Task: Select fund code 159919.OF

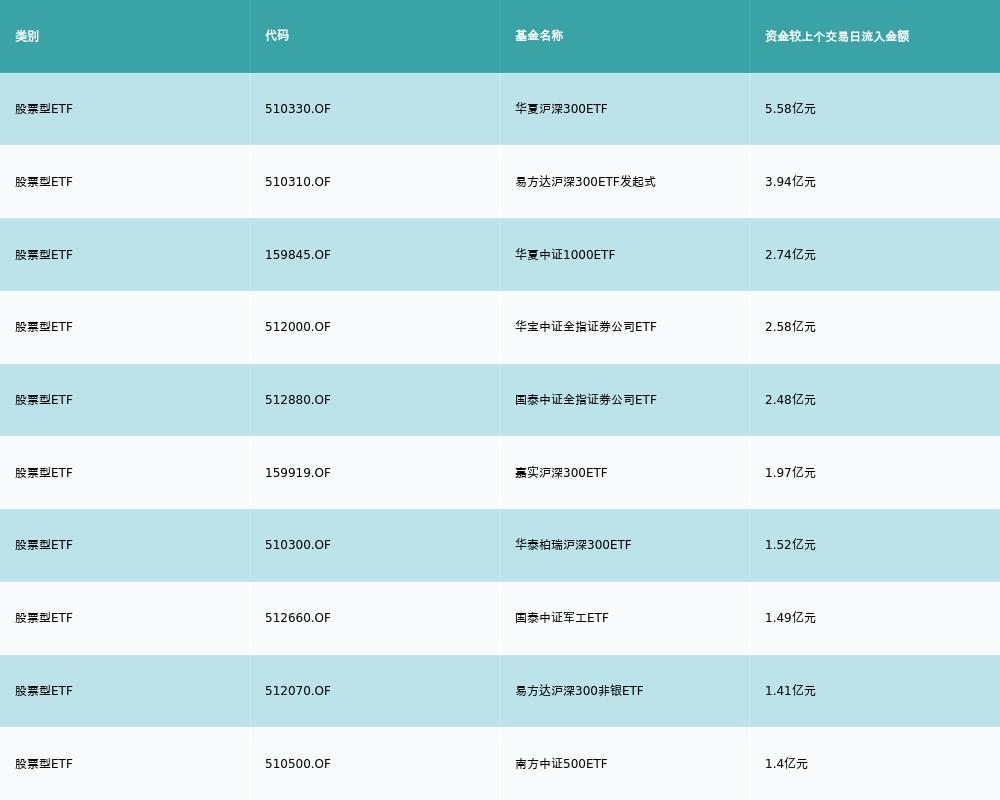Action: pyautogui.click(x=298, y=473)
